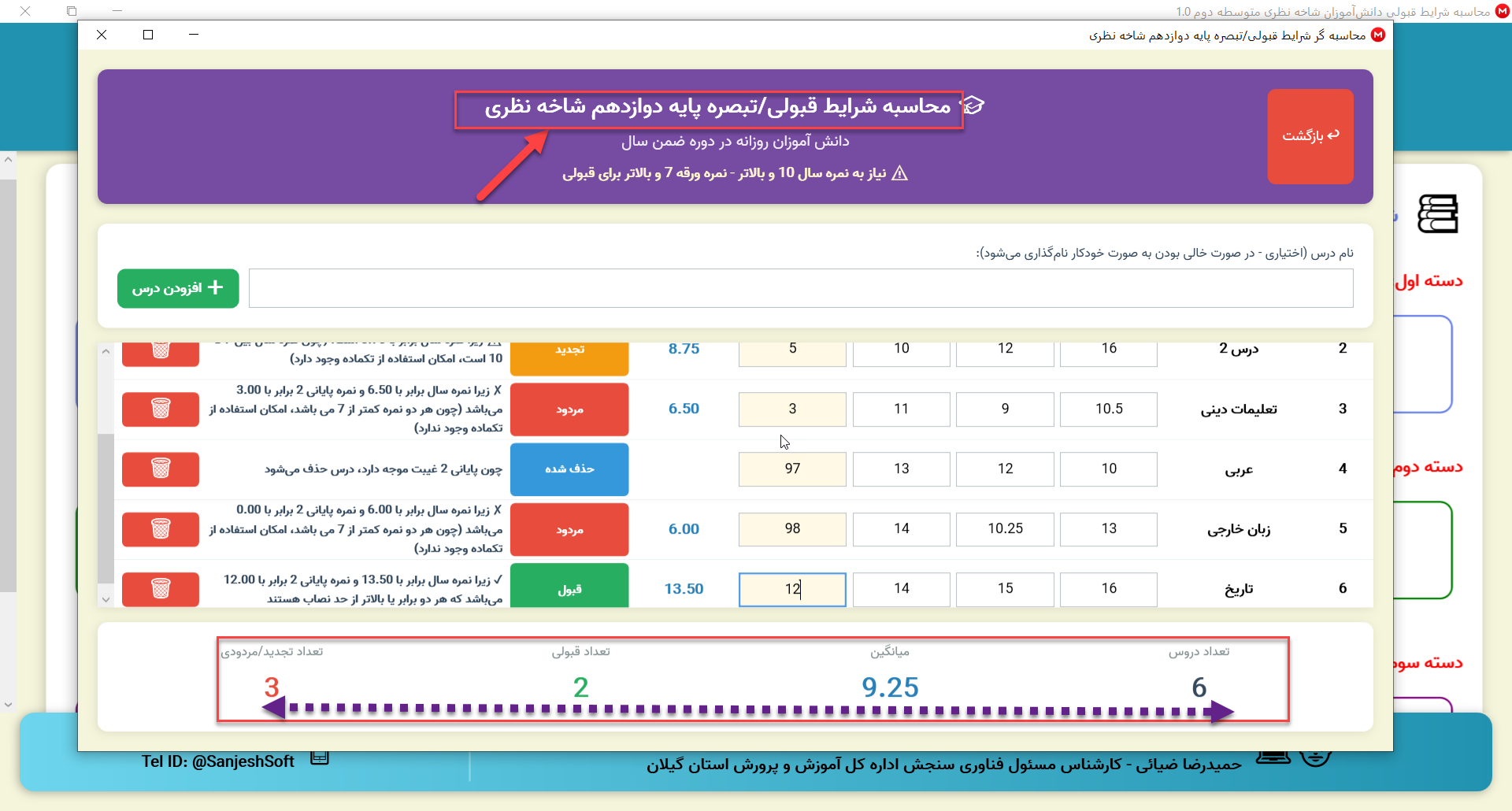Focus the lesson name input field
Screen dimensions: 1512x811
point(800,288)
